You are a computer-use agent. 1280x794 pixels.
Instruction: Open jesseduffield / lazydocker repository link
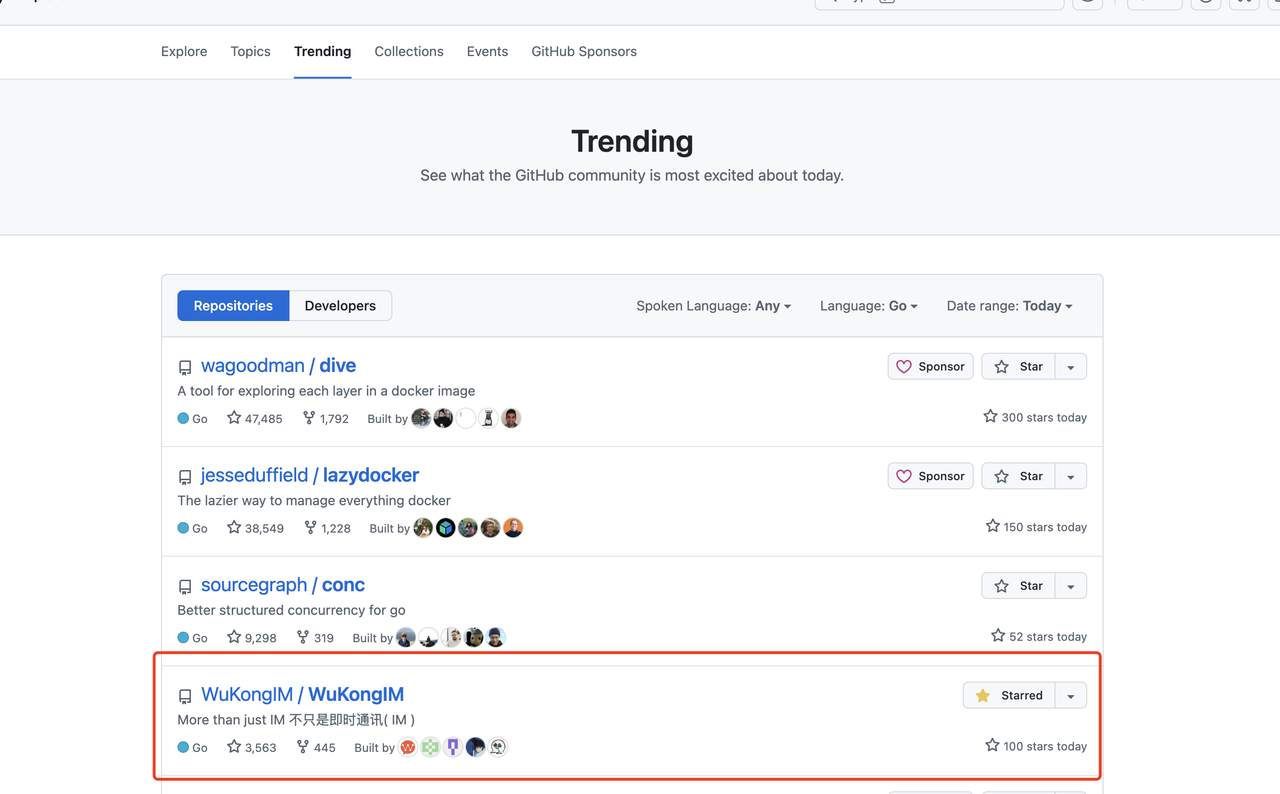310,475
